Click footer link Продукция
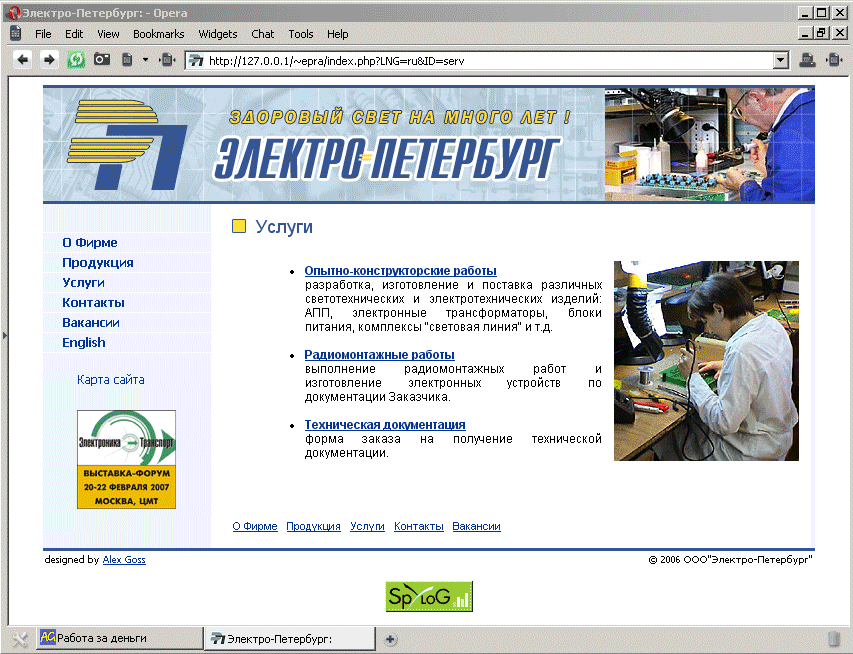Image resolution: width=853 pixels, height=654 pixels. point(313,526)
